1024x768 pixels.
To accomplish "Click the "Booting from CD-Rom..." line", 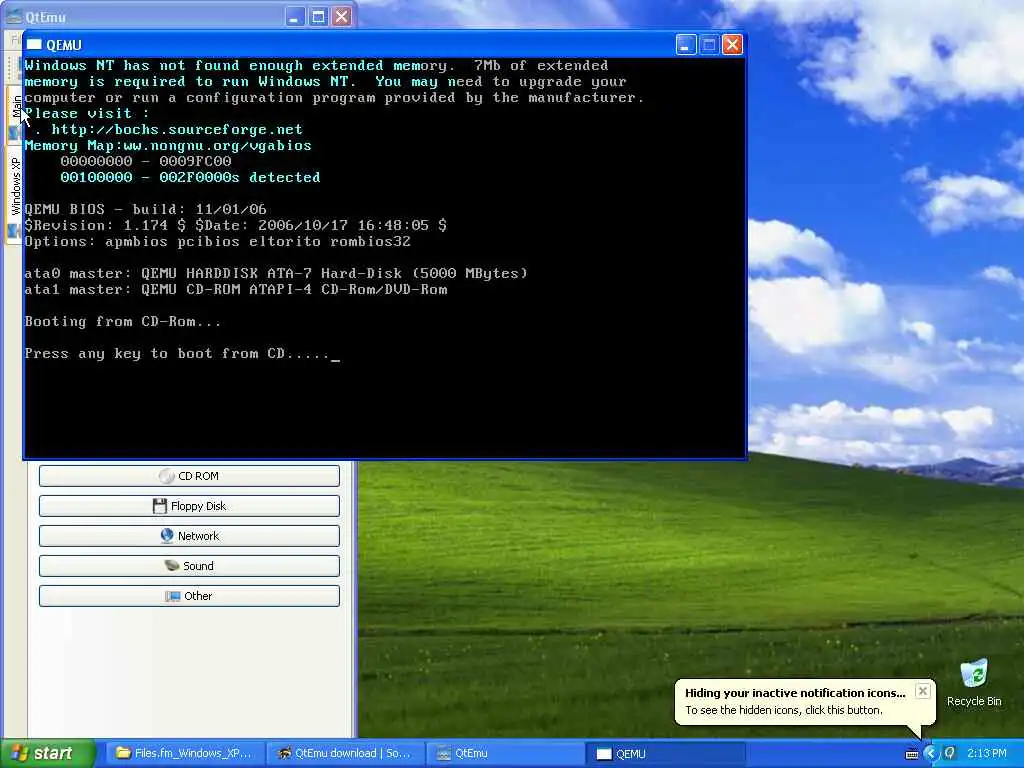I will click(x=123, y=321).
